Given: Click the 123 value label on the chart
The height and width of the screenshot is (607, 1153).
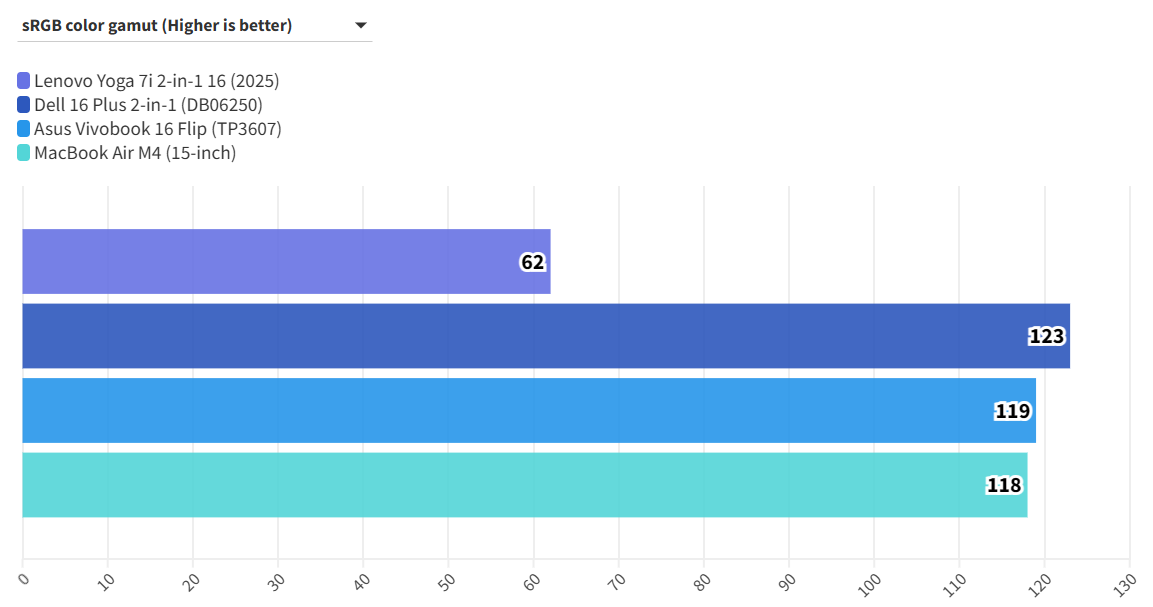Looking at the screenshot, I should pyautogui.click(x=1046, y=336).
